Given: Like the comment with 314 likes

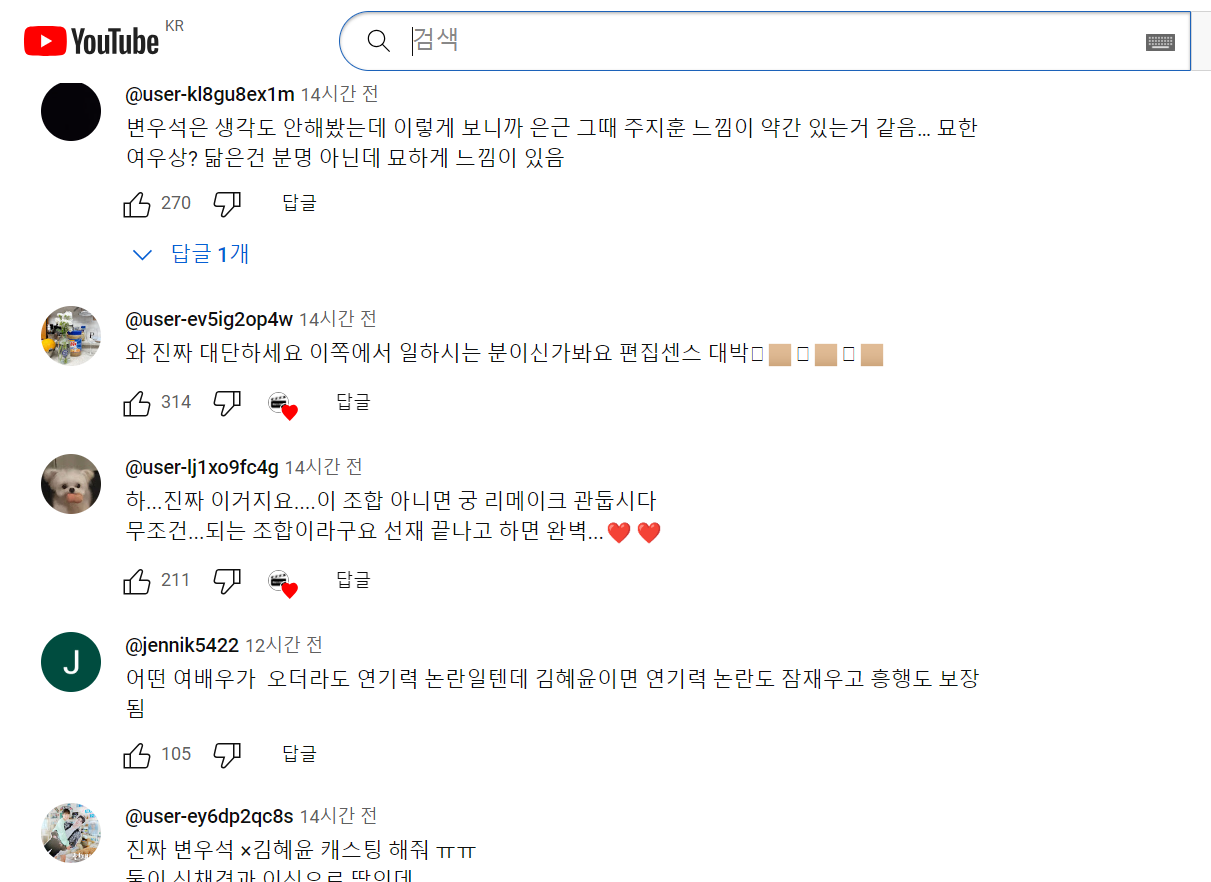Looking at the screenshot, I should pos(137,403).
